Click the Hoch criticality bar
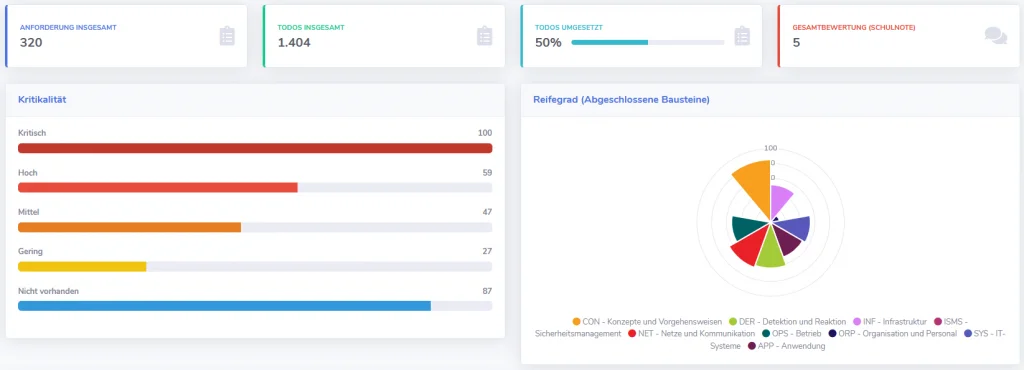Screen dimensions: 1024x370 [x=255, y=187]
